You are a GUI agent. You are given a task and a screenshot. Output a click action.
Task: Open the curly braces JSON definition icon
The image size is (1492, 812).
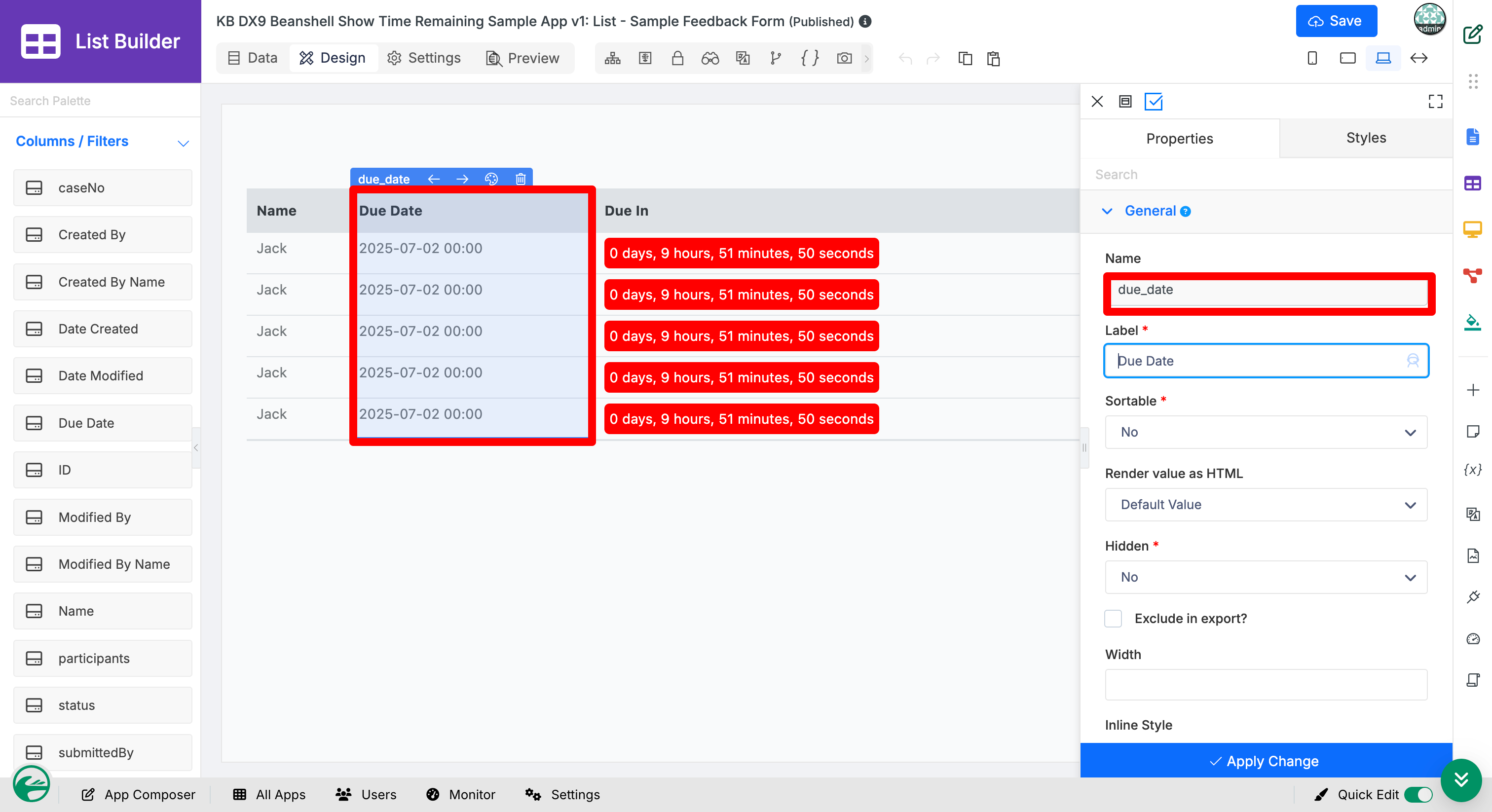point(809,58)
